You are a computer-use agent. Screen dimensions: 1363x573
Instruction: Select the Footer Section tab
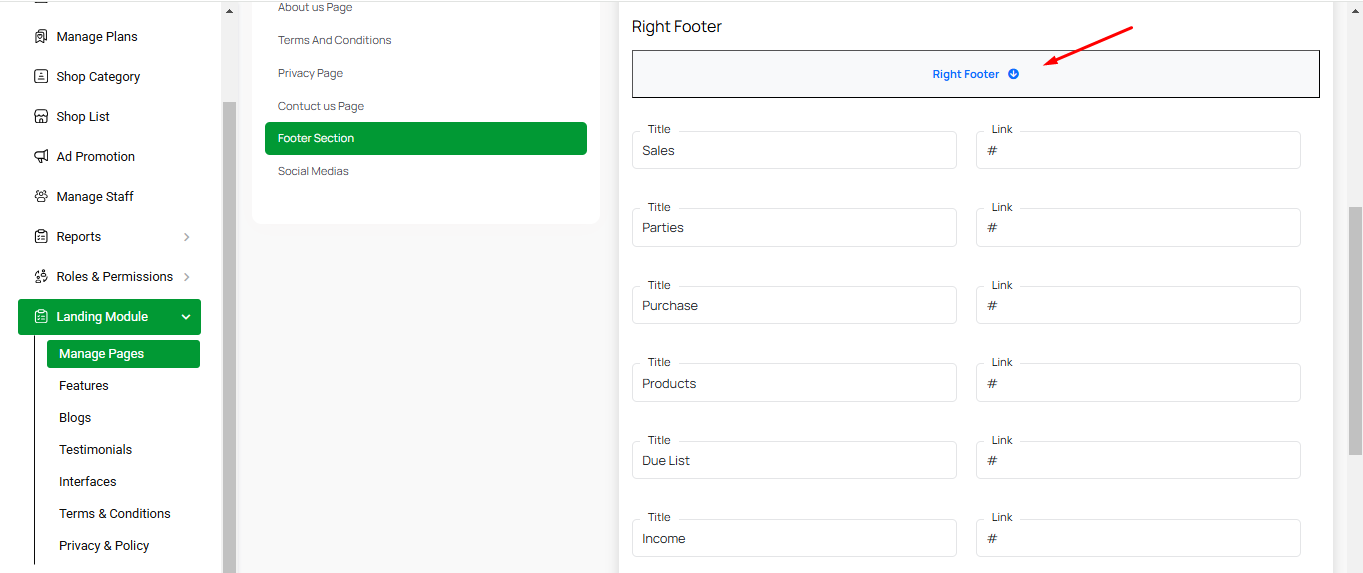click(425, 138)
